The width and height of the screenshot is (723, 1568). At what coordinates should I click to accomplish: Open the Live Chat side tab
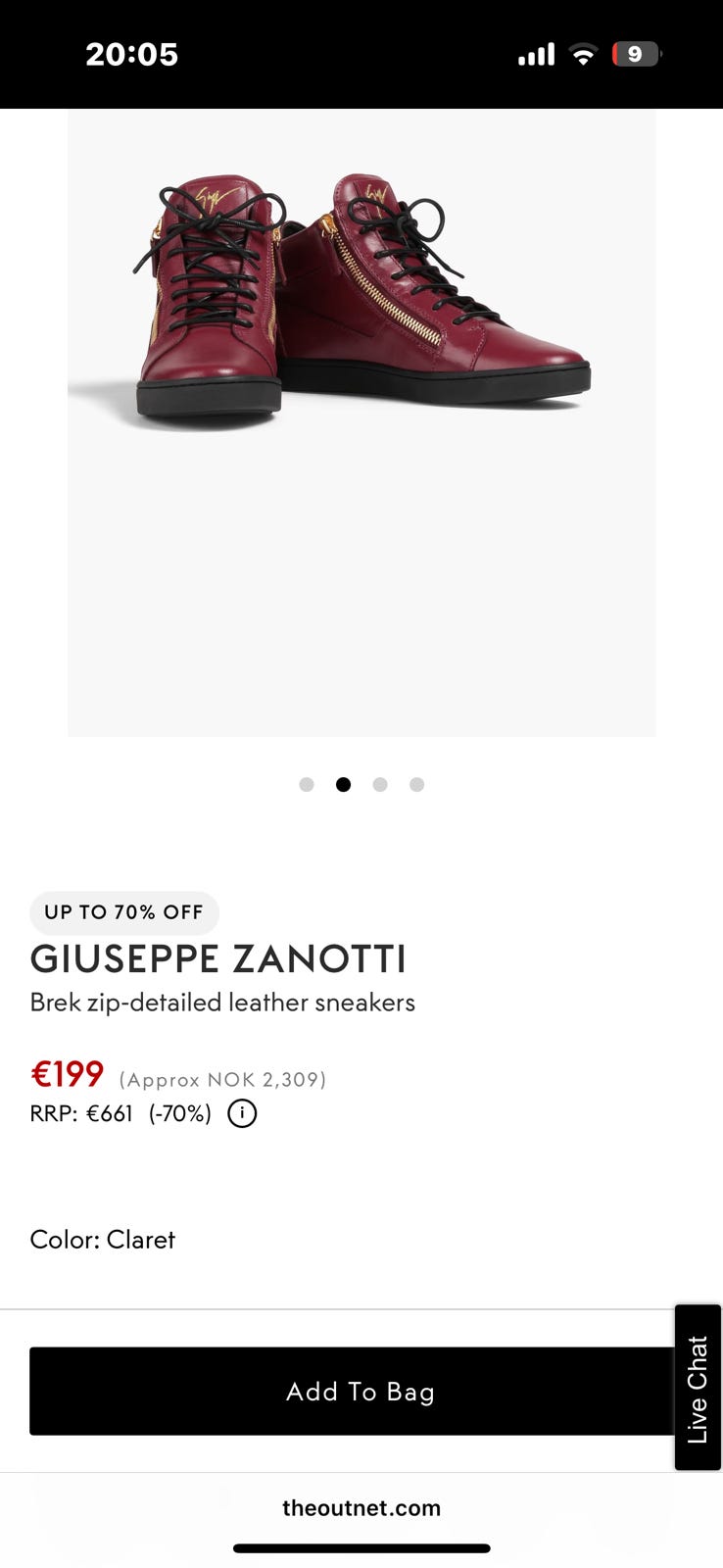coord(698,1388)
